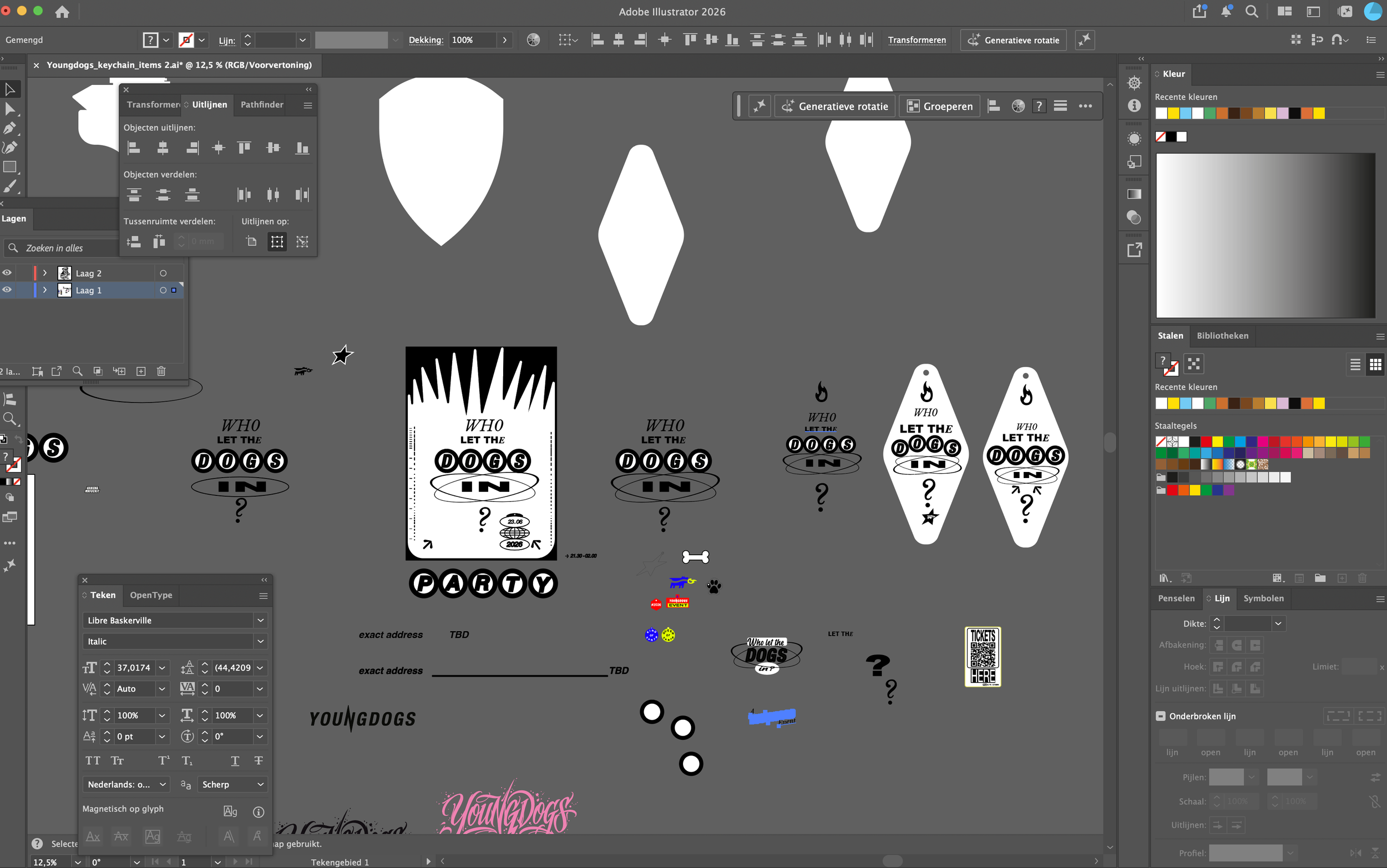Expand the Laag 1 layer
The image size is (1387, 868).
click(45, 291)
